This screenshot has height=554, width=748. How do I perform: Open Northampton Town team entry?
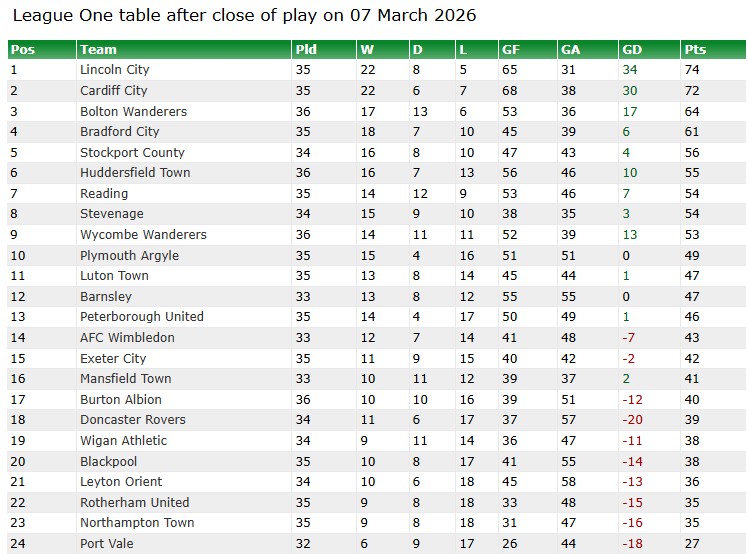point(135,522)
